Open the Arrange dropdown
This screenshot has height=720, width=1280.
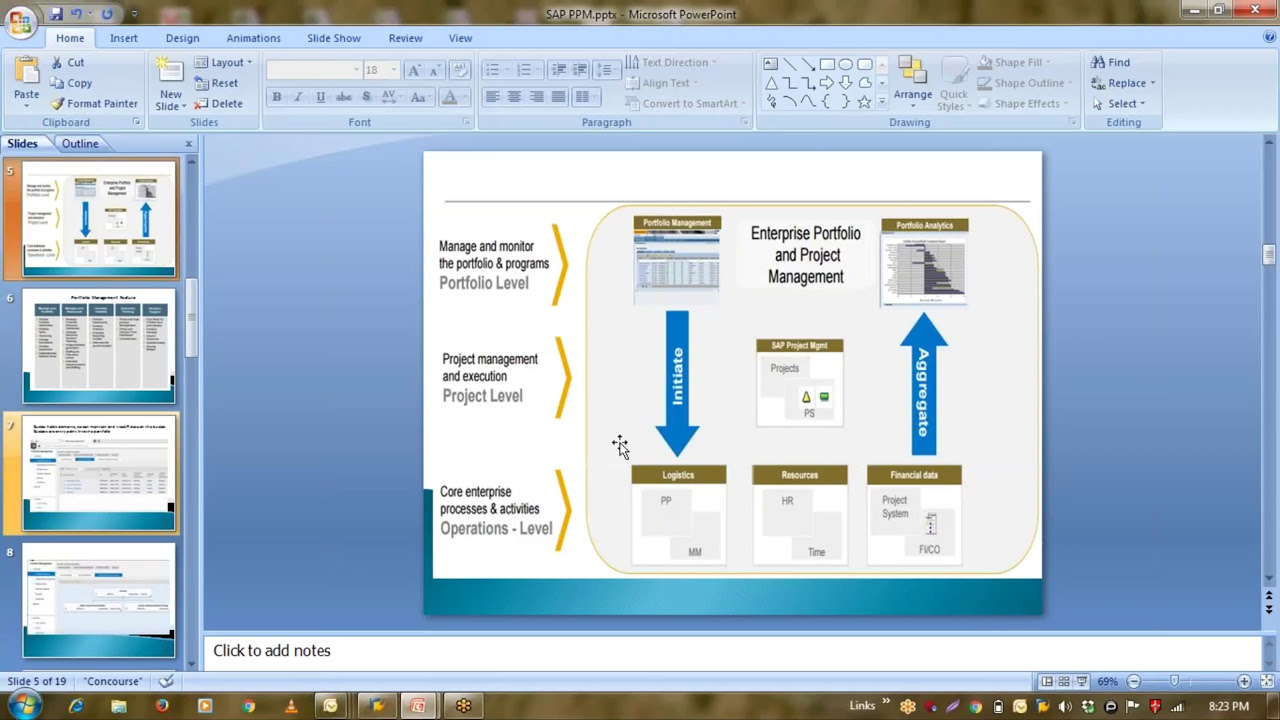coord(913,80)
